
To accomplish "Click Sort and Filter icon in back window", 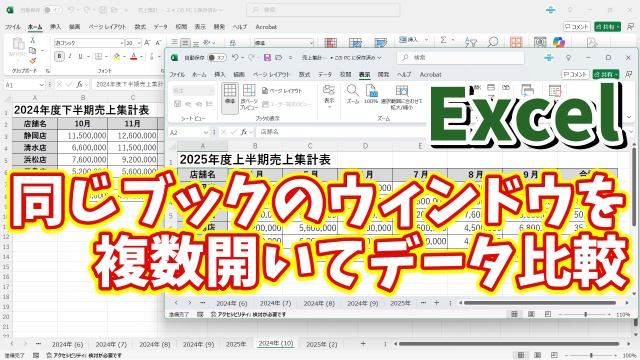I will click(471, 42).
